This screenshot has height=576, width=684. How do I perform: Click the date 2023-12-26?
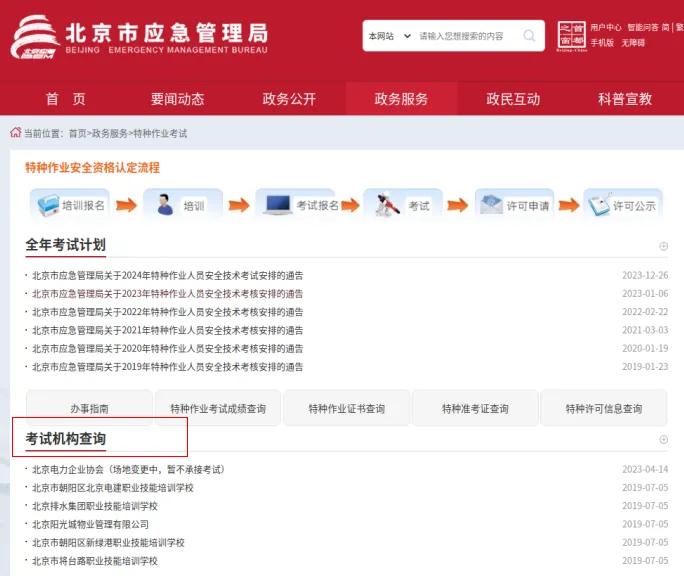(x=645, y=275)
